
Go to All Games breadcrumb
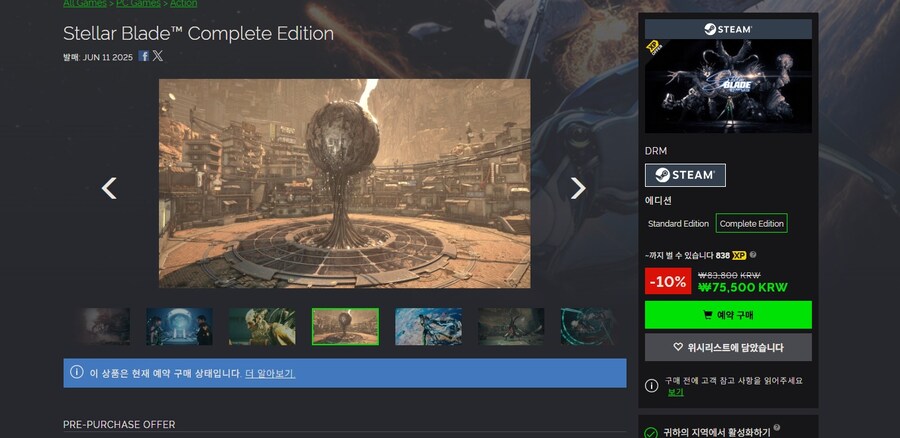click(84, 3)
